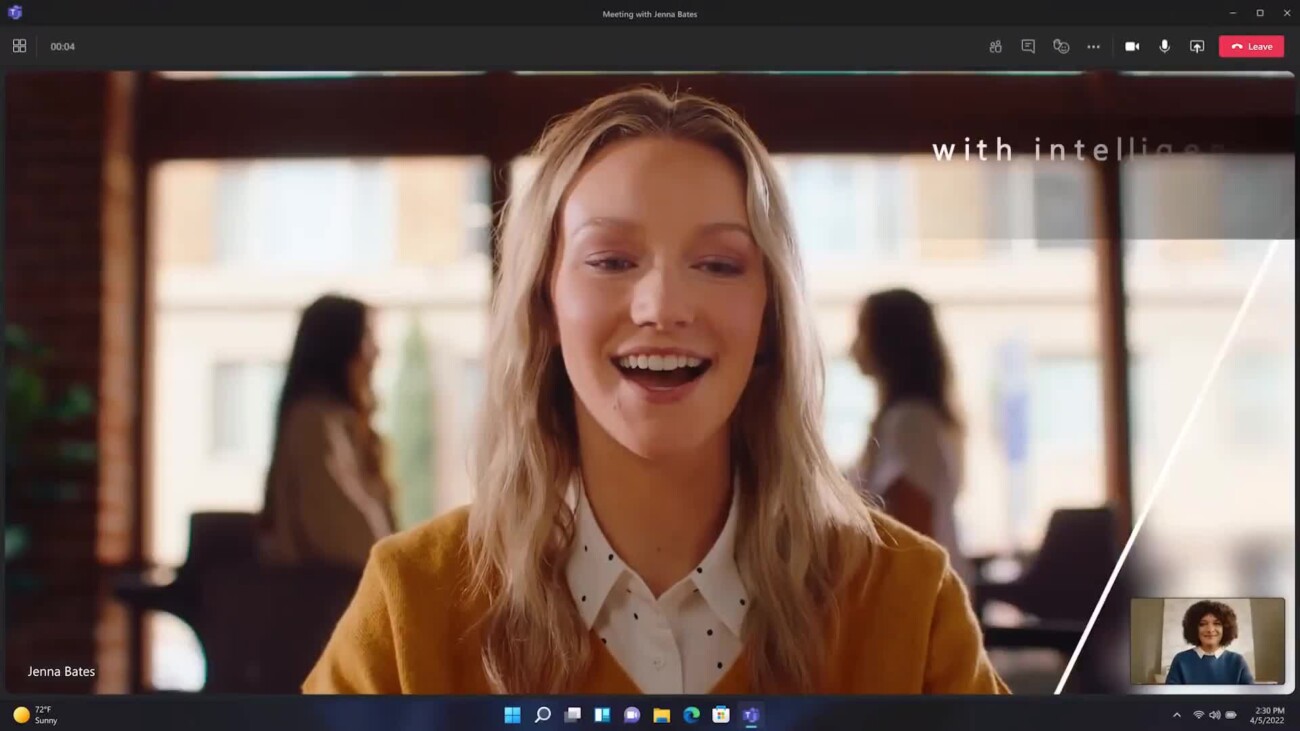Image resolution: width=1300 pixels, height=731 pixels.
Task: Click the Start button
Action: click(x=512, y=715)
